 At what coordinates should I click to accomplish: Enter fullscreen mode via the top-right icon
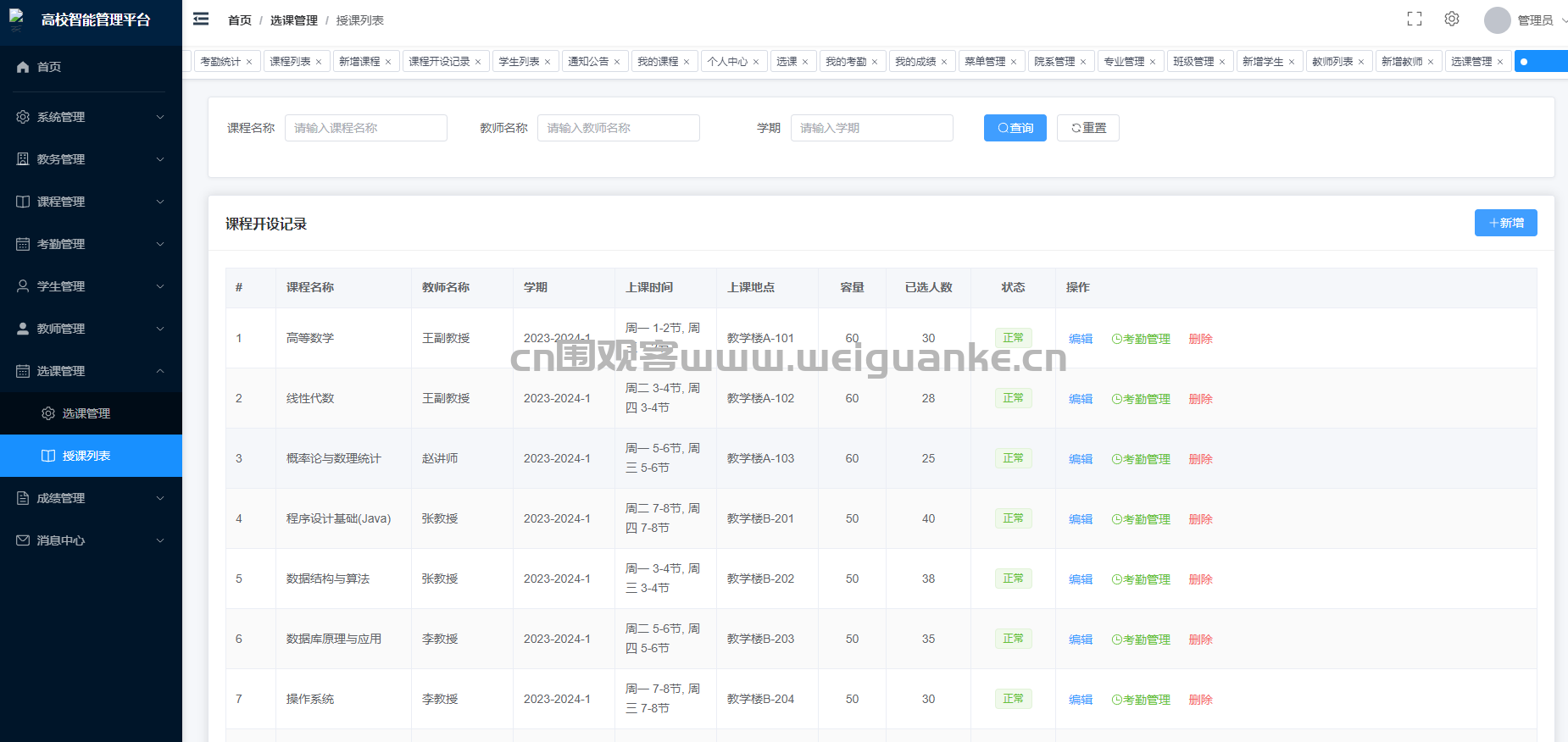1414,19
